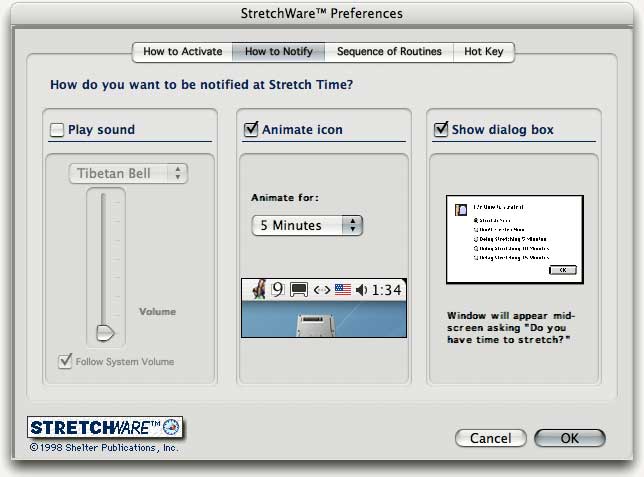Click the 1:34 clock in preview
644x477 pixels.
tap(386, 290)
